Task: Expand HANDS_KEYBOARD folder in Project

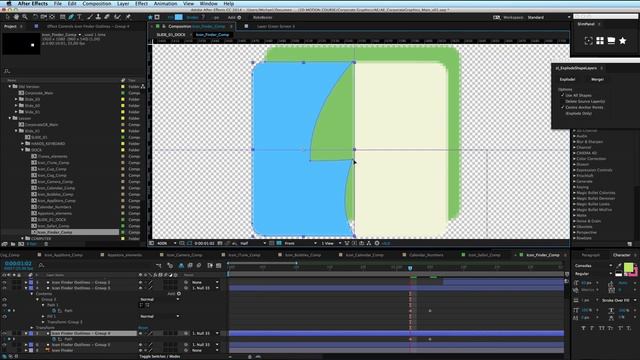Action: tap(22, 144)
